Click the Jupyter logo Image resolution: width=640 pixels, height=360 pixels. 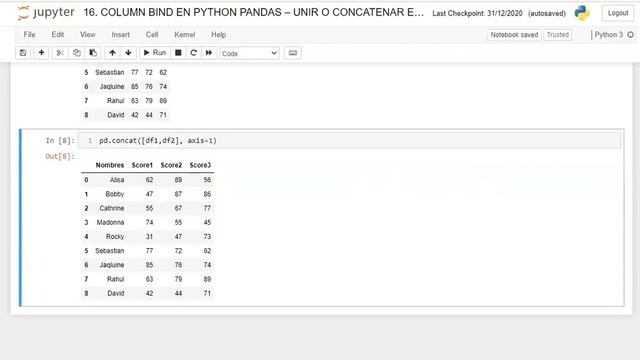(x=46, y=13)
